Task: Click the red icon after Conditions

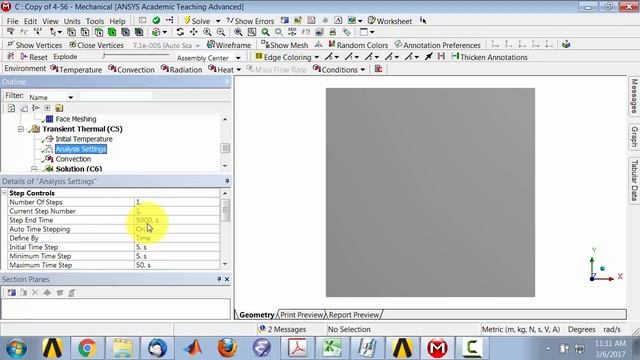Action: 378,69
